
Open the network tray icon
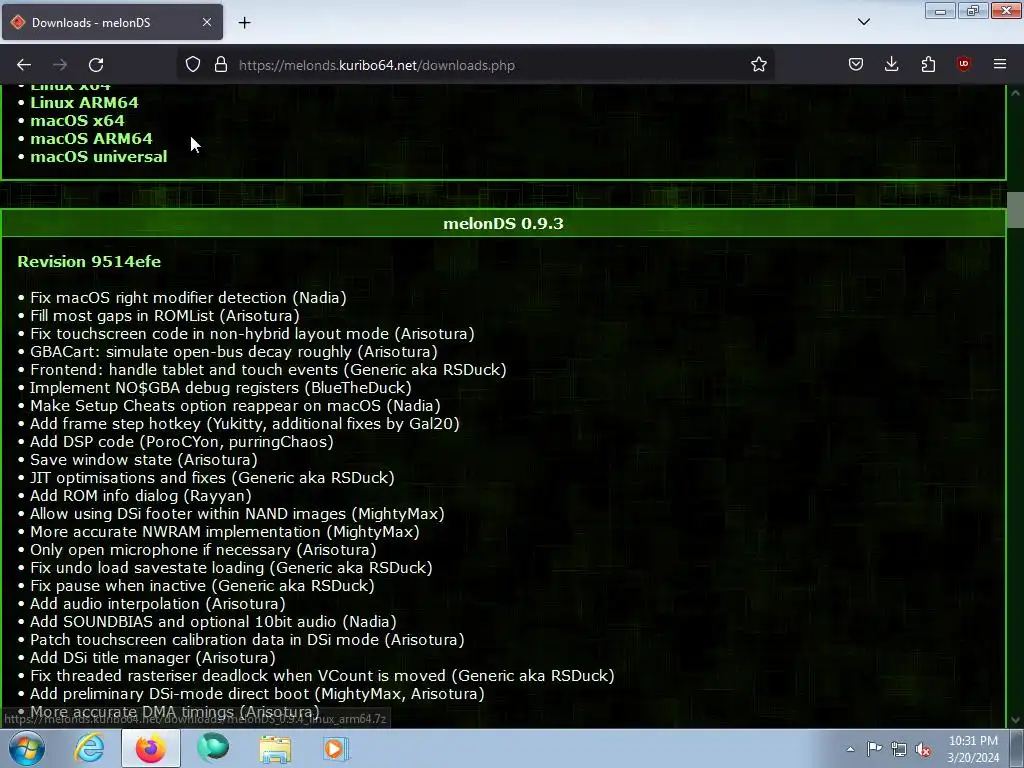coord(899,750)
